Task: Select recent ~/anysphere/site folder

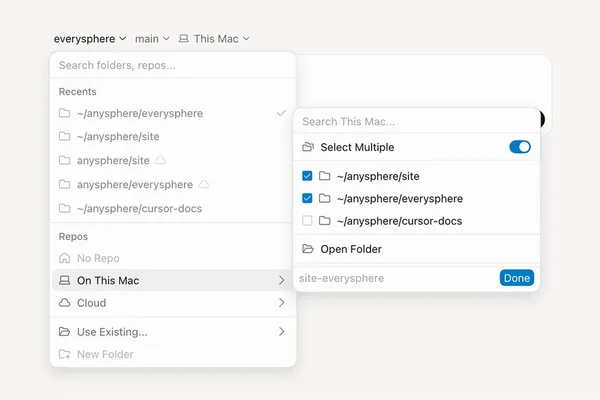Action: click(x=173, y=137)
